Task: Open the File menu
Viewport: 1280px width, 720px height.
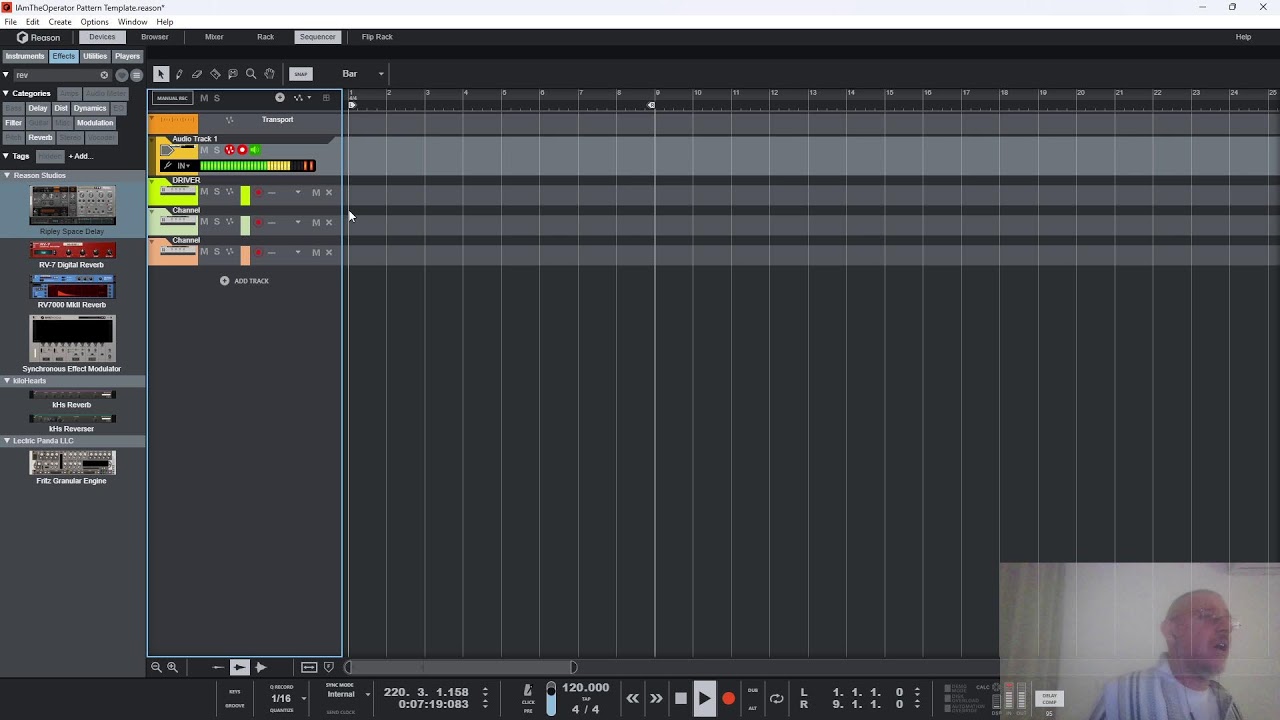Action: (10, 22)
